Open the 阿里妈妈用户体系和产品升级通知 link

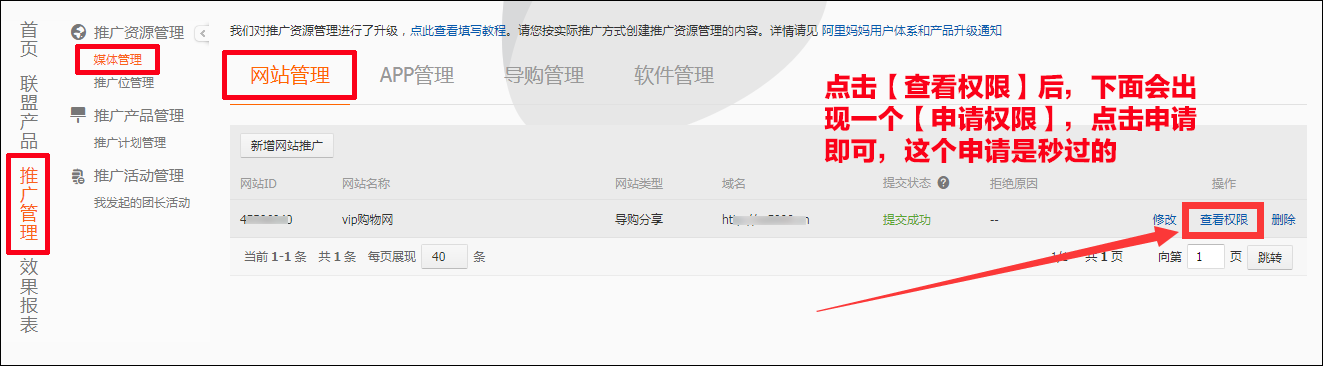tap(912, 31)
